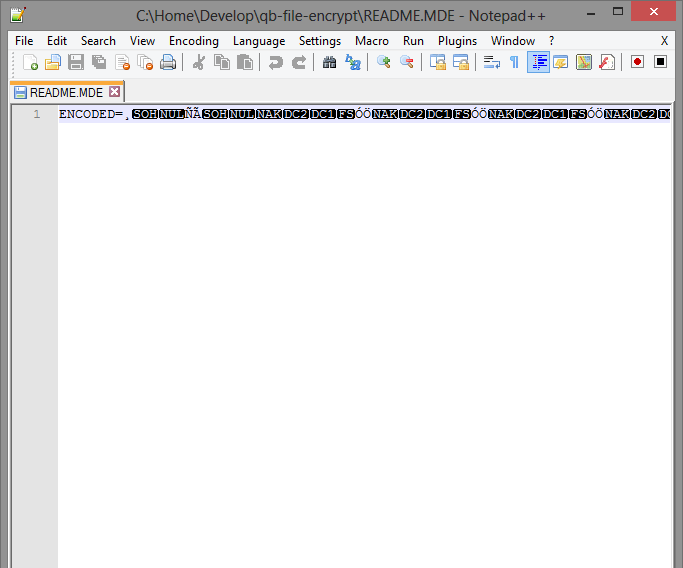The width and height of the screenshot is (683, 568).
Task: Close README.MDE tab with its X
Action: click(115, 91)
